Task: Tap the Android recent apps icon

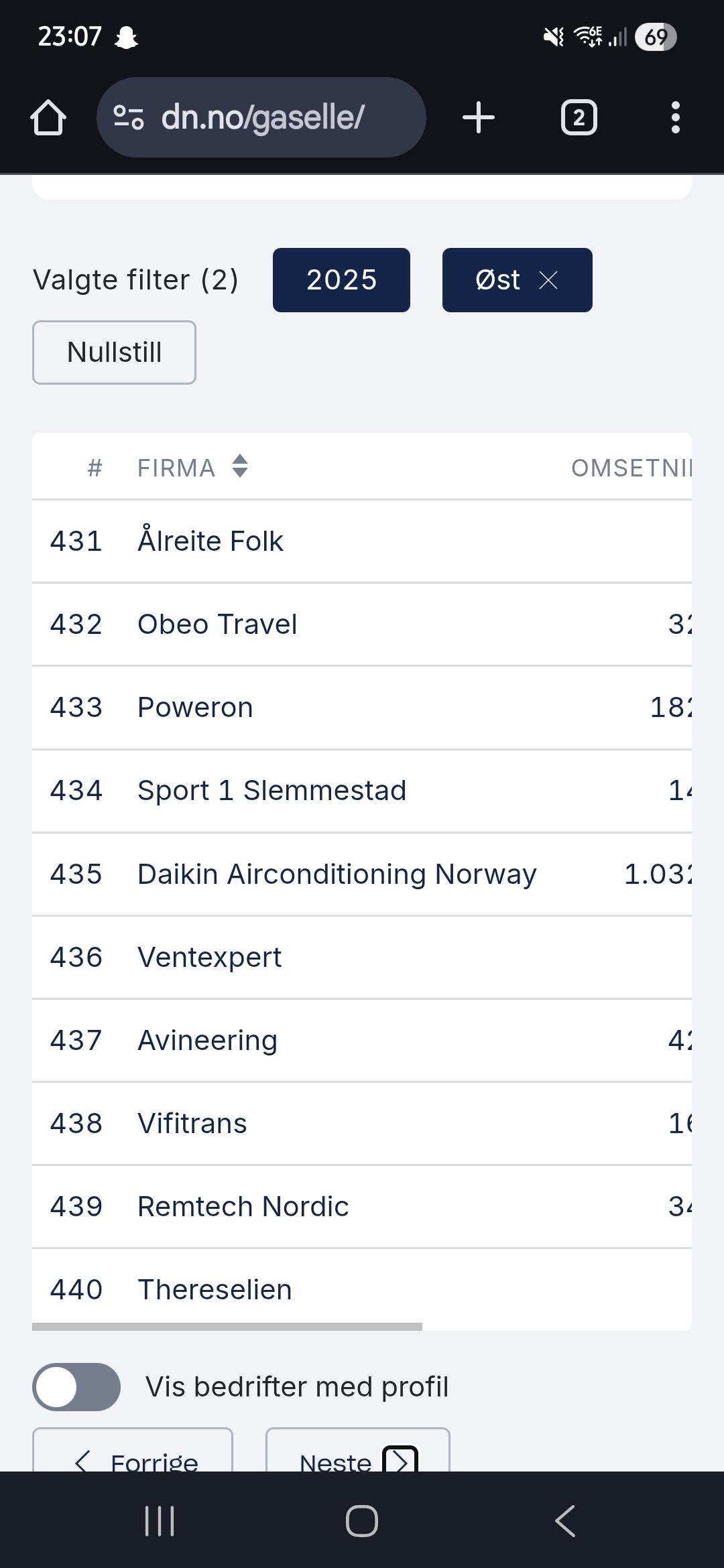Action: tap(160, 1521)
